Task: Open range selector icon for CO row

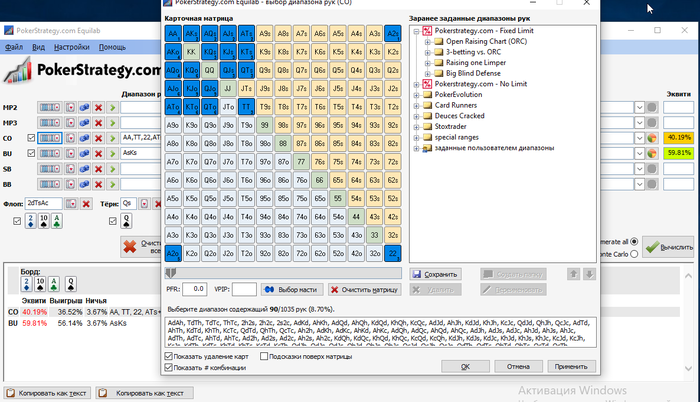Action: (x=50, y=138)
